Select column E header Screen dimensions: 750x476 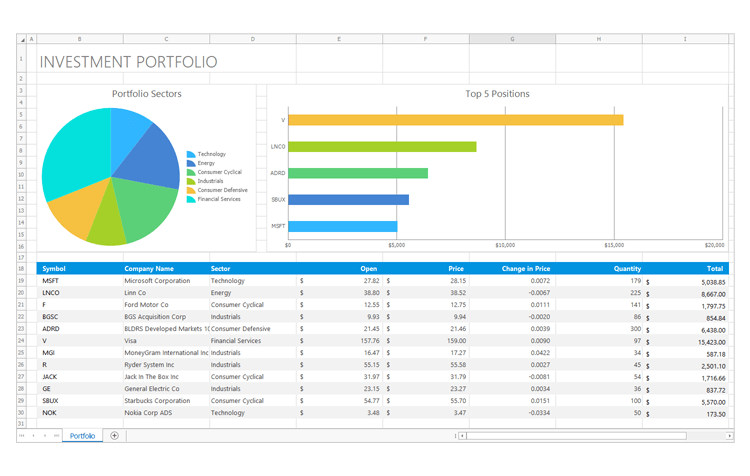[339, 39]
